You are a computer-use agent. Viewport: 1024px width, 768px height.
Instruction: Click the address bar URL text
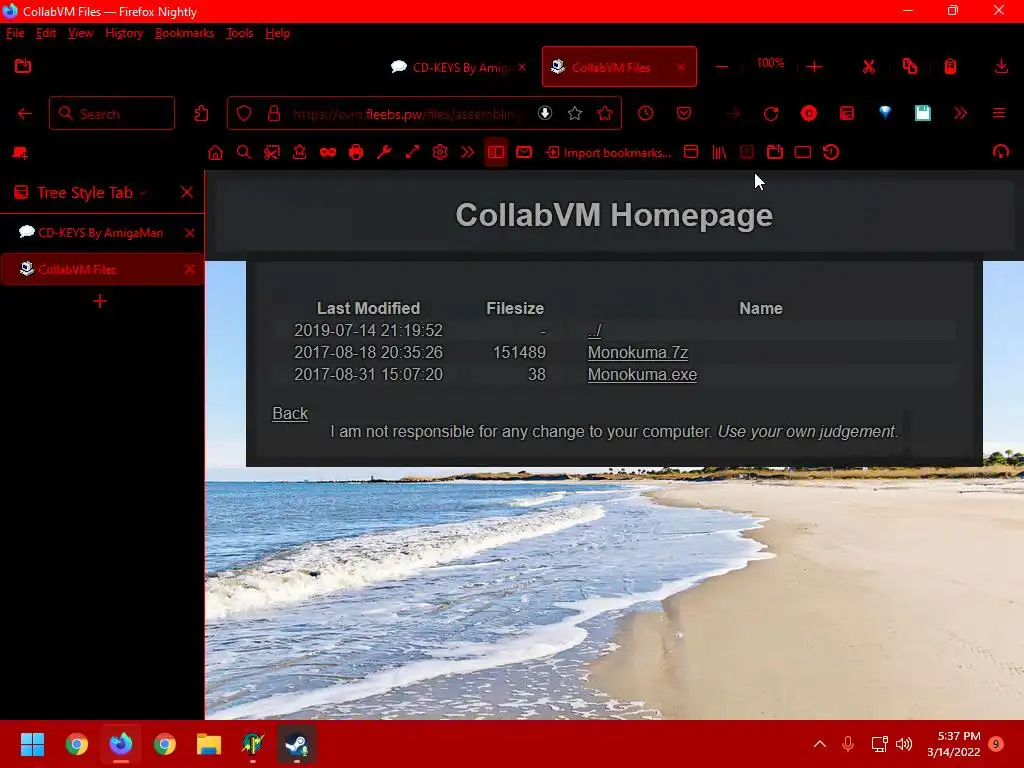(x=408, y=114)
